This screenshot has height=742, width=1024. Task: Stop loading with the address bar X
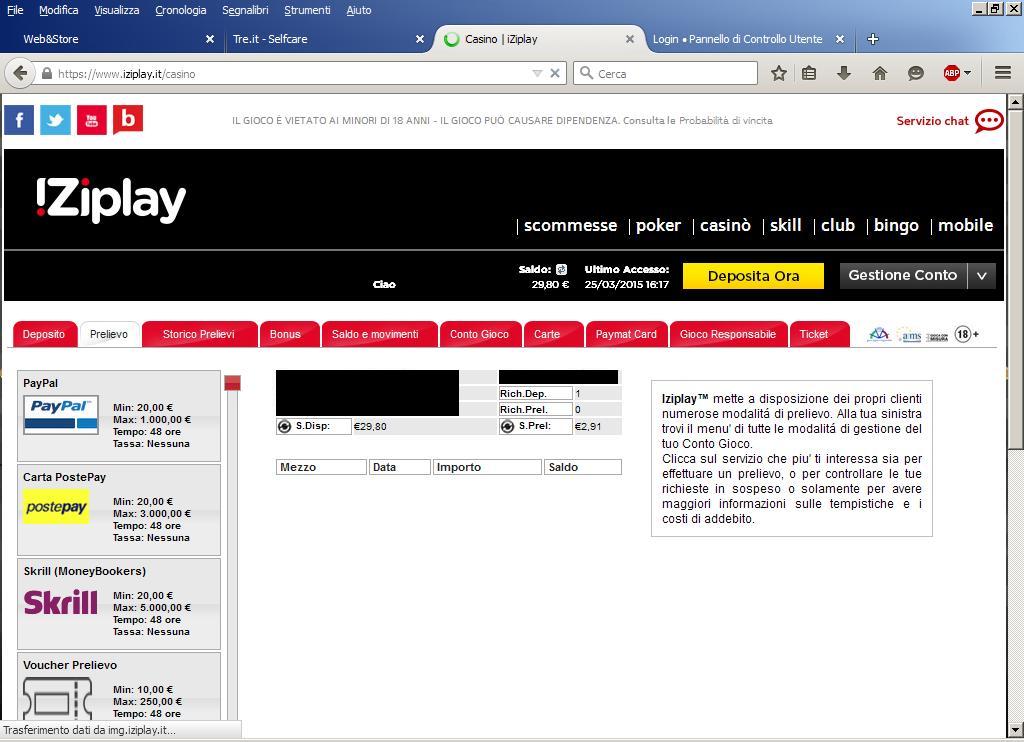click(554, 73)
